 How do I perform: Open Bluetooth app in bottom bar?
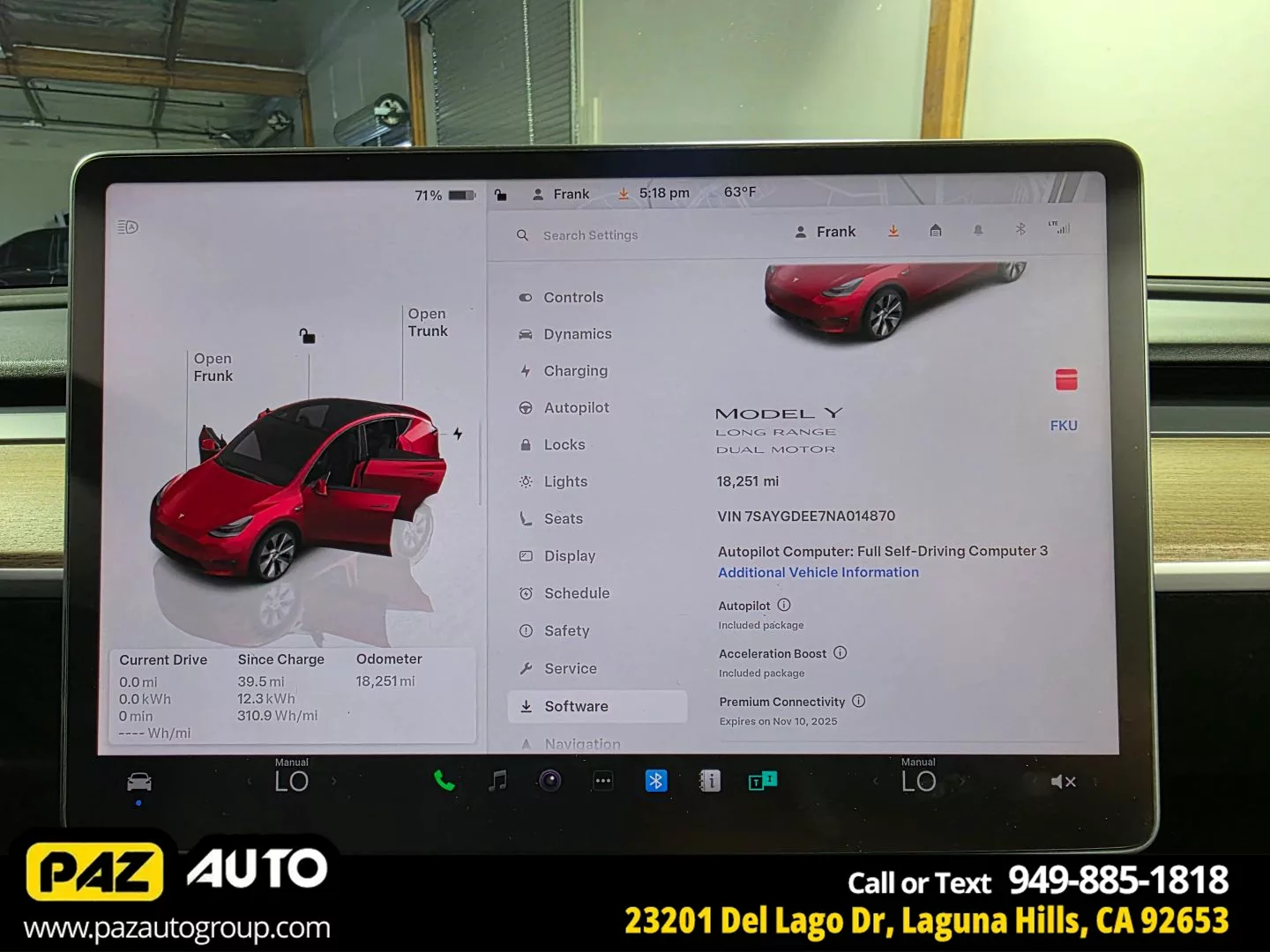(x=656, y=781)
